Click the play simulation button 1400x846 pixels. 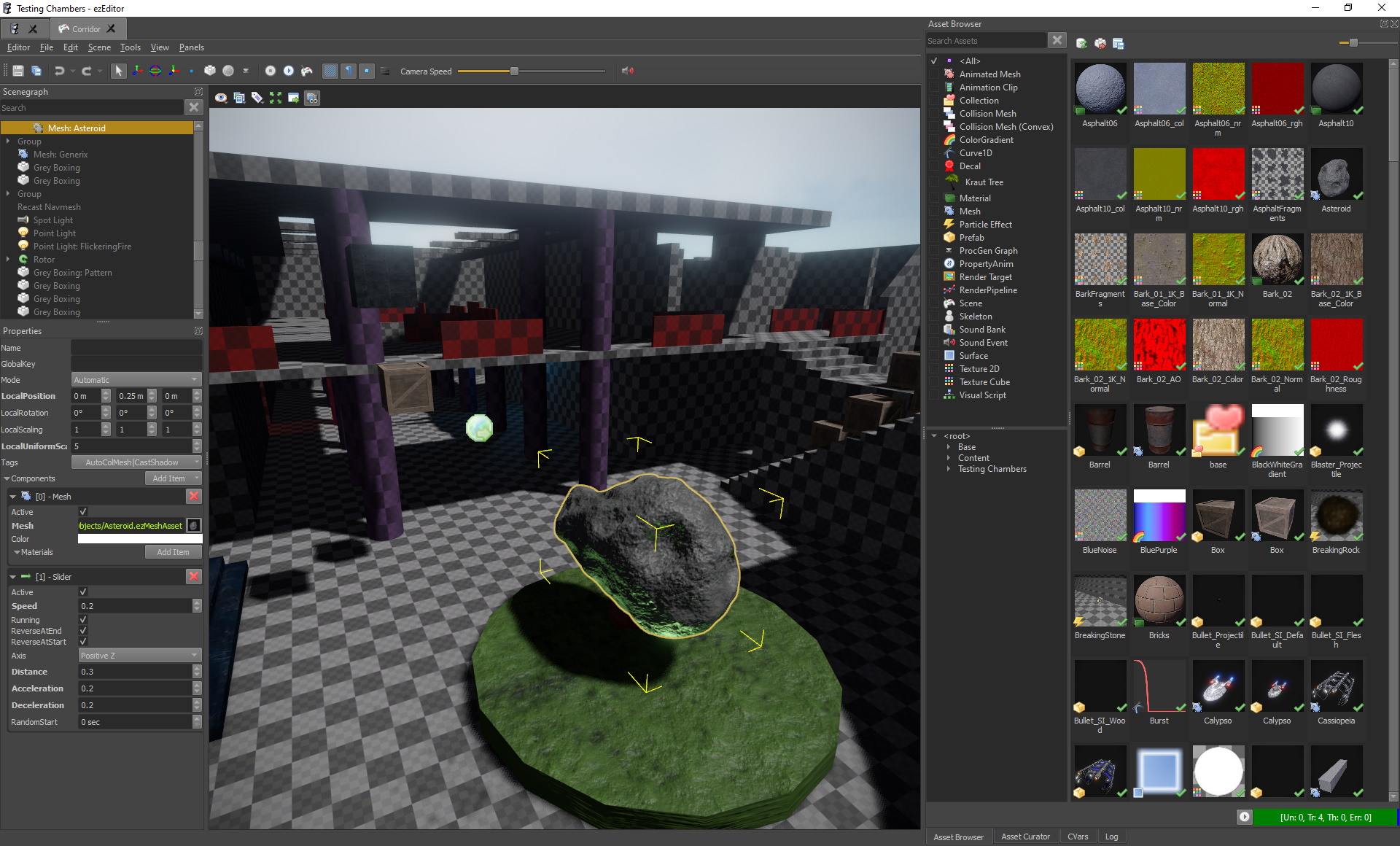(289, 71)
